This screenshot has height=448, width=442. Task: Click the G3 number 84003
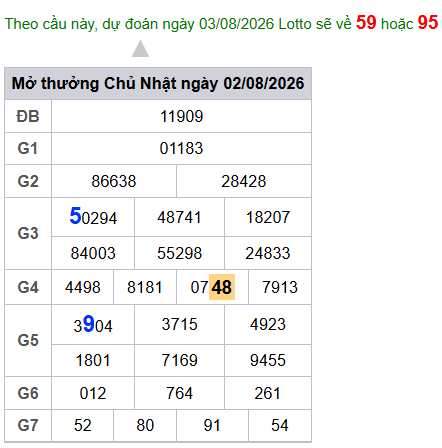pyautogui.click(x=93, y=253)
